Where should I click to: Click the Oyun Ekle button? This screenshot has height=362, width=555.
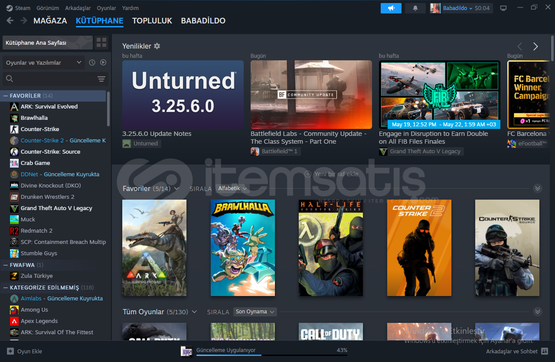[24, 351]
